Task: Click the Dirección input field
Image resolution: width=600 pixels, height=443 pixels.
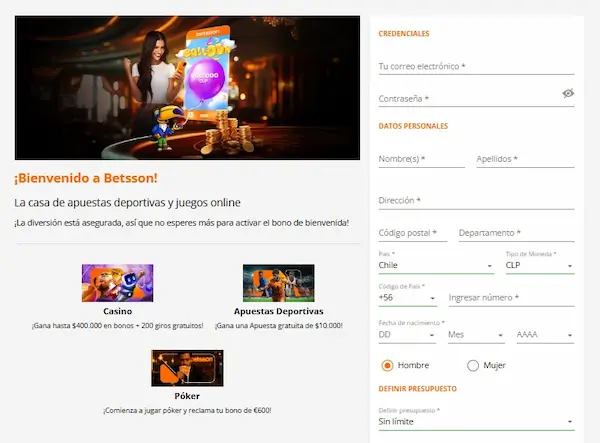Action: pos(476,201)
